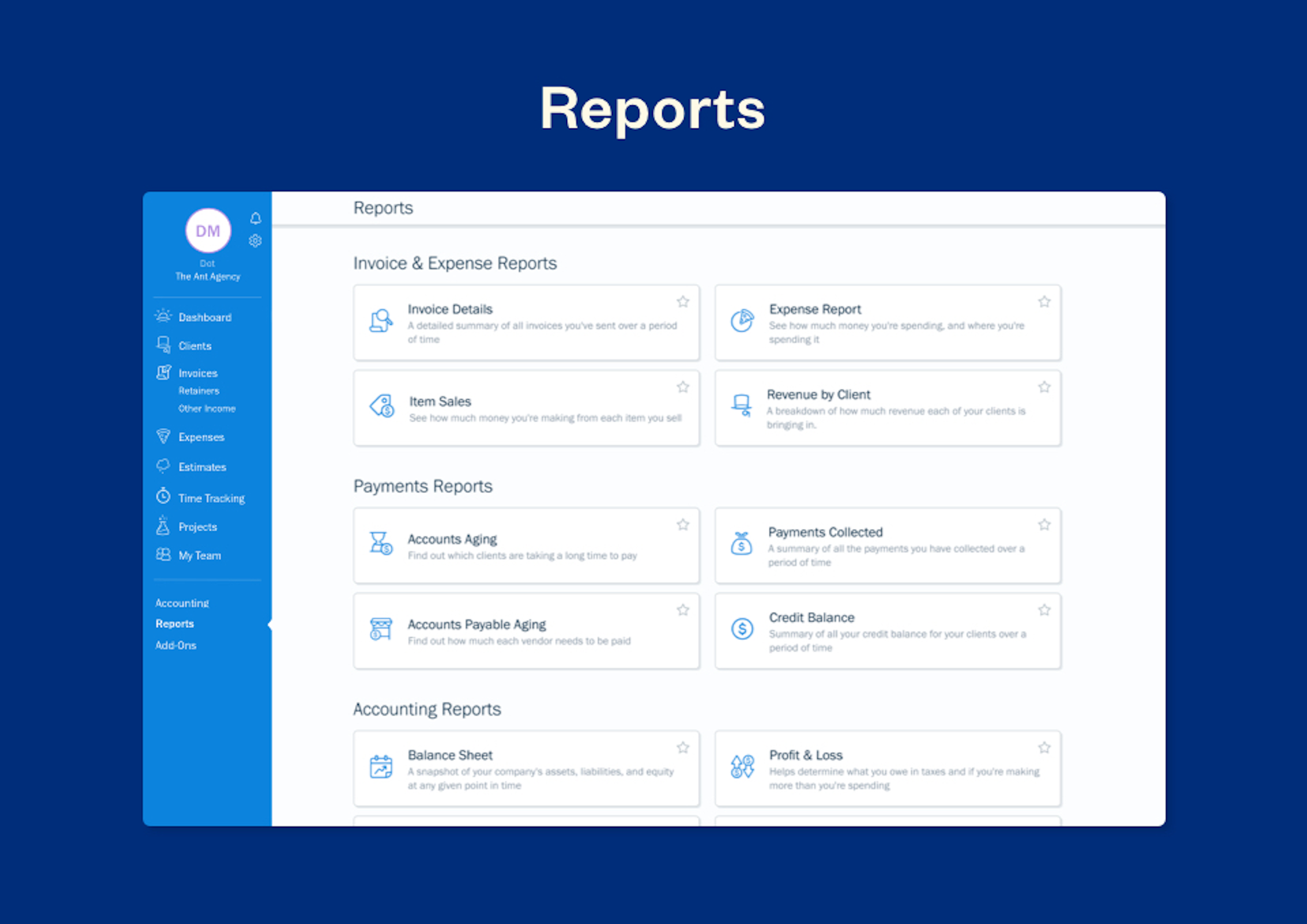The image size is (1307, 924).
Task: Switch to the Accounting section
Action: click(182, 602)
